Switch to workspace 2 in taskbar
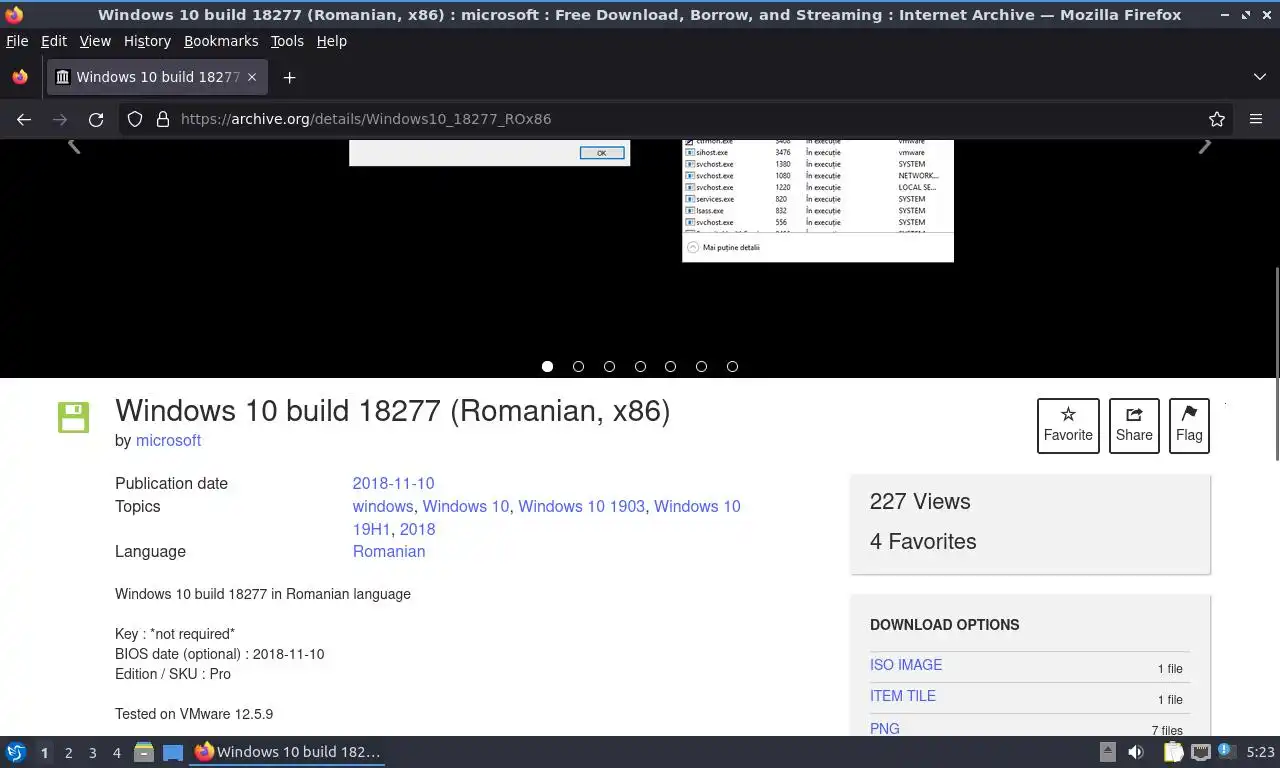Image resolution: width=1280 pixels, height=768 pixels. [x=68, y=753]
